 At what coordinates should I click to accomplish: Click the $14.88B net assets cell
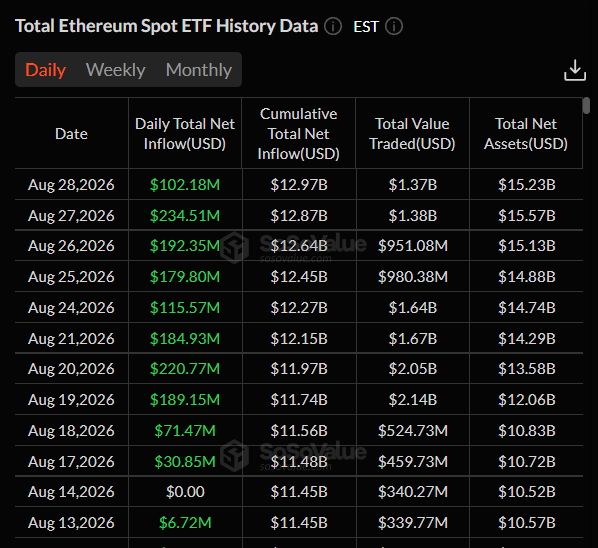coord(527,276)
